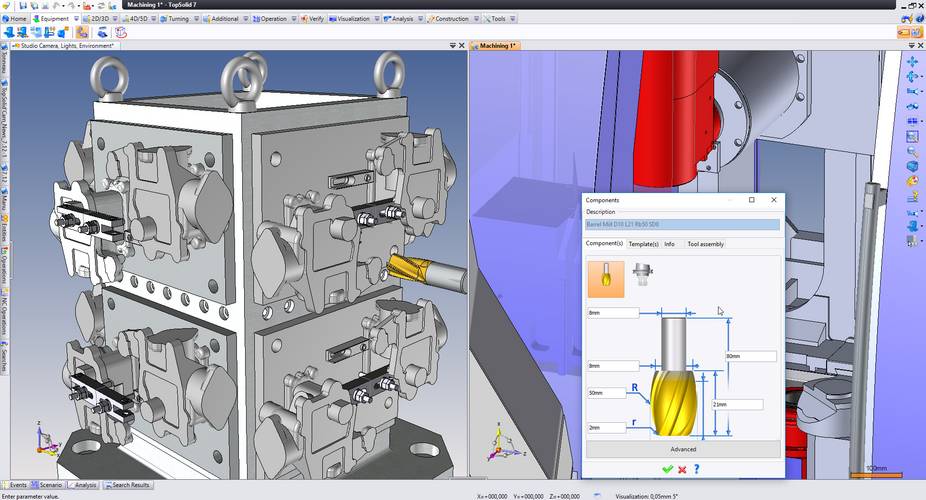Screen dimensions: 926x500
Task: Open the Equipment tab dropdown arrow
Action: point(75,18)
